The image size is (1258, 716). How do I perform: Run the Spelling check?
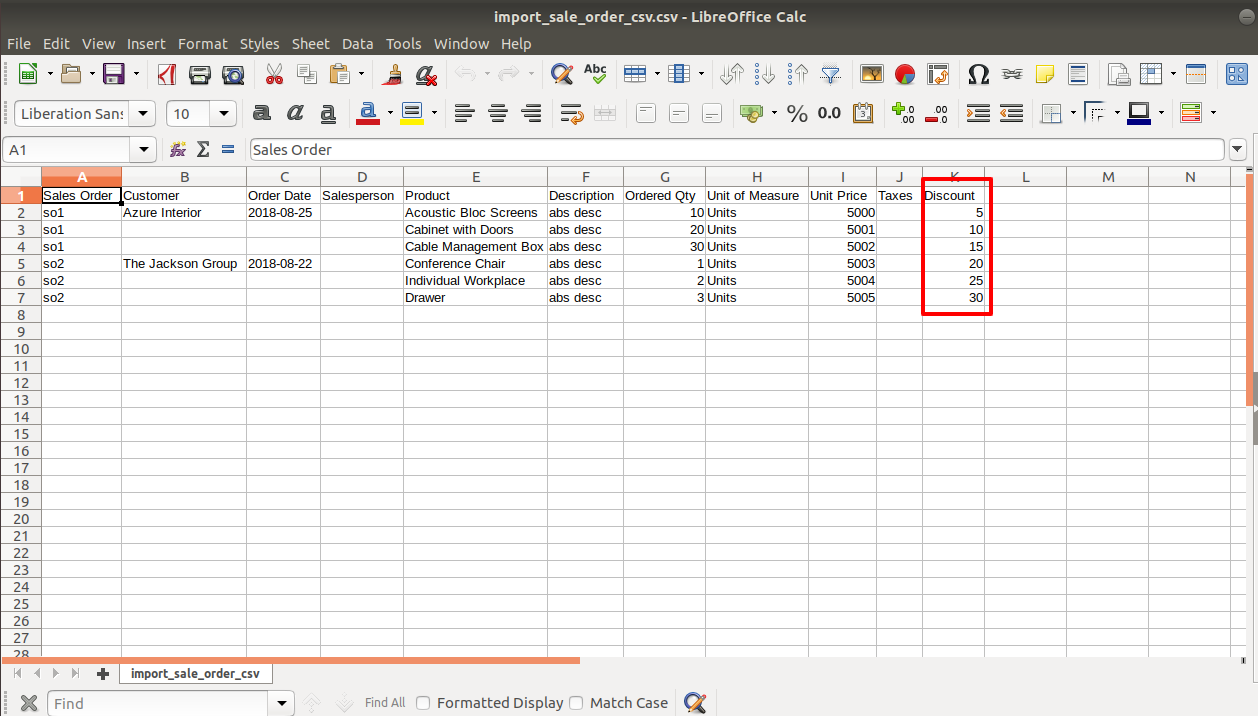[595, 74]
